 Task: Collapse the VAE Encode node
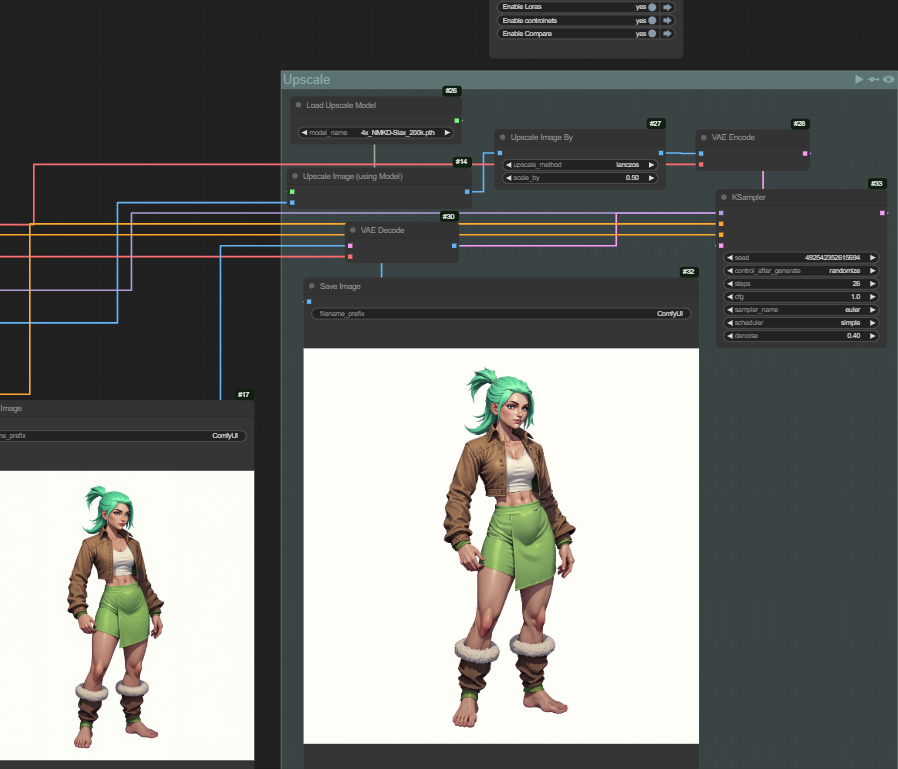pos(704,137)
